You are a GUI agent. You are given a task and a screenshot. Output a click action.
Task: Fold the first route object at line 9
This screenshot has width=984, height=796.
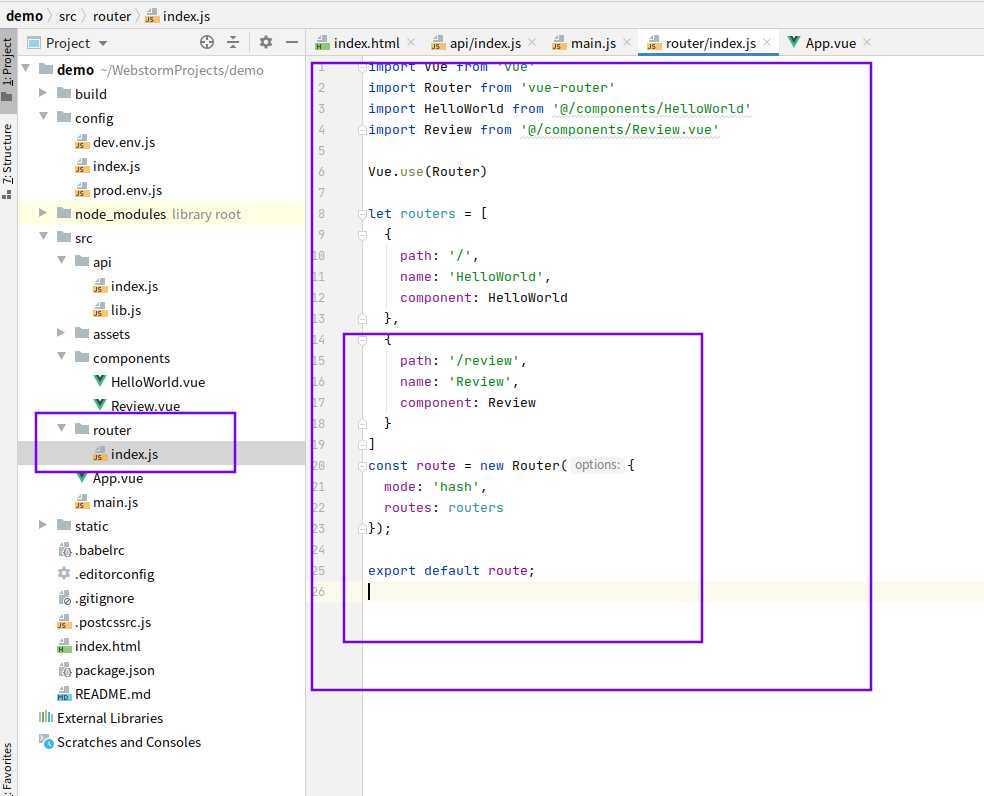tap(362, 235)
